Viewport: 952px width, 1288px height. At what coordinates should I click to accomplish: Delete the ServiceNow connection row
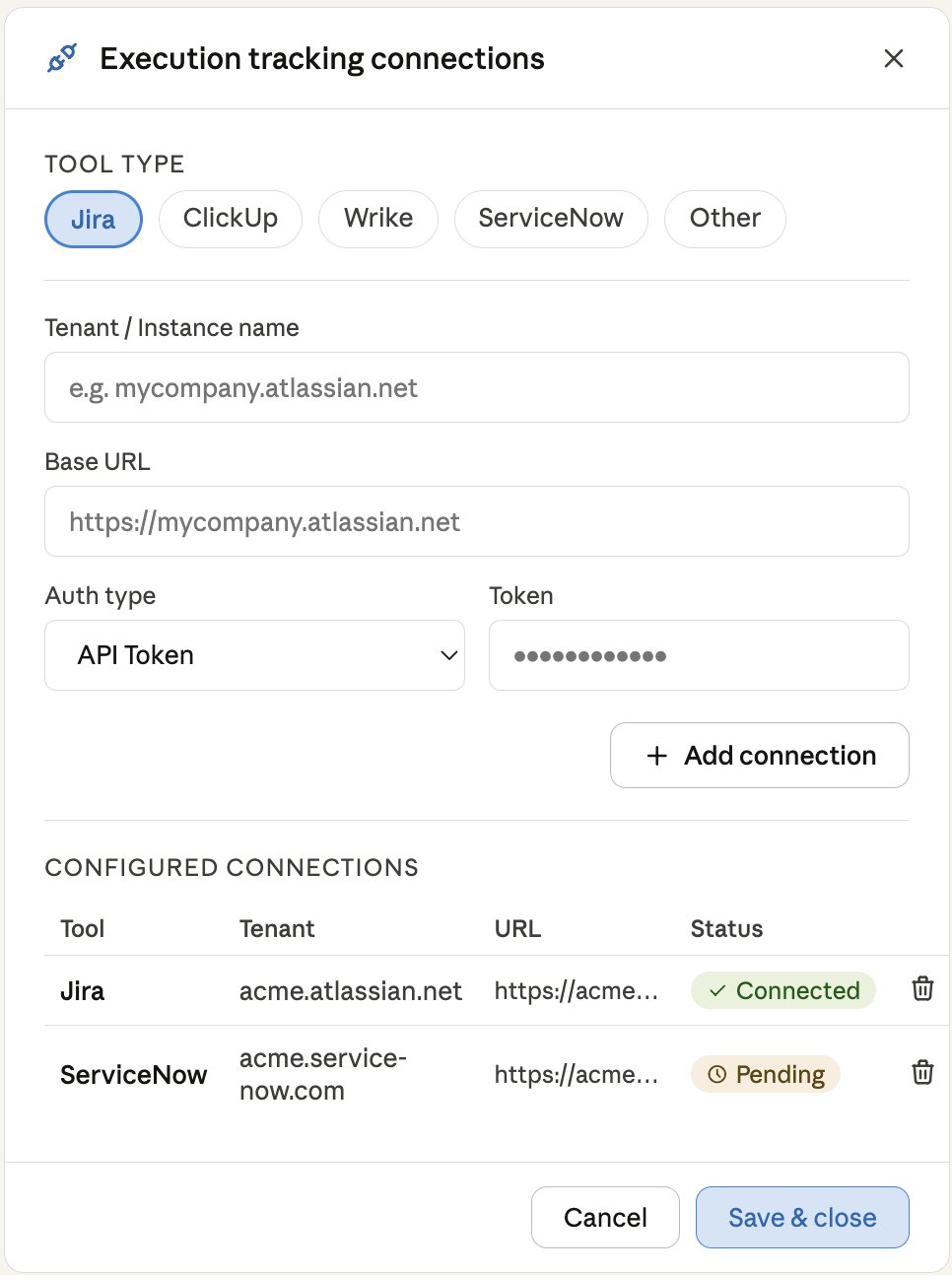[921, 1074]
